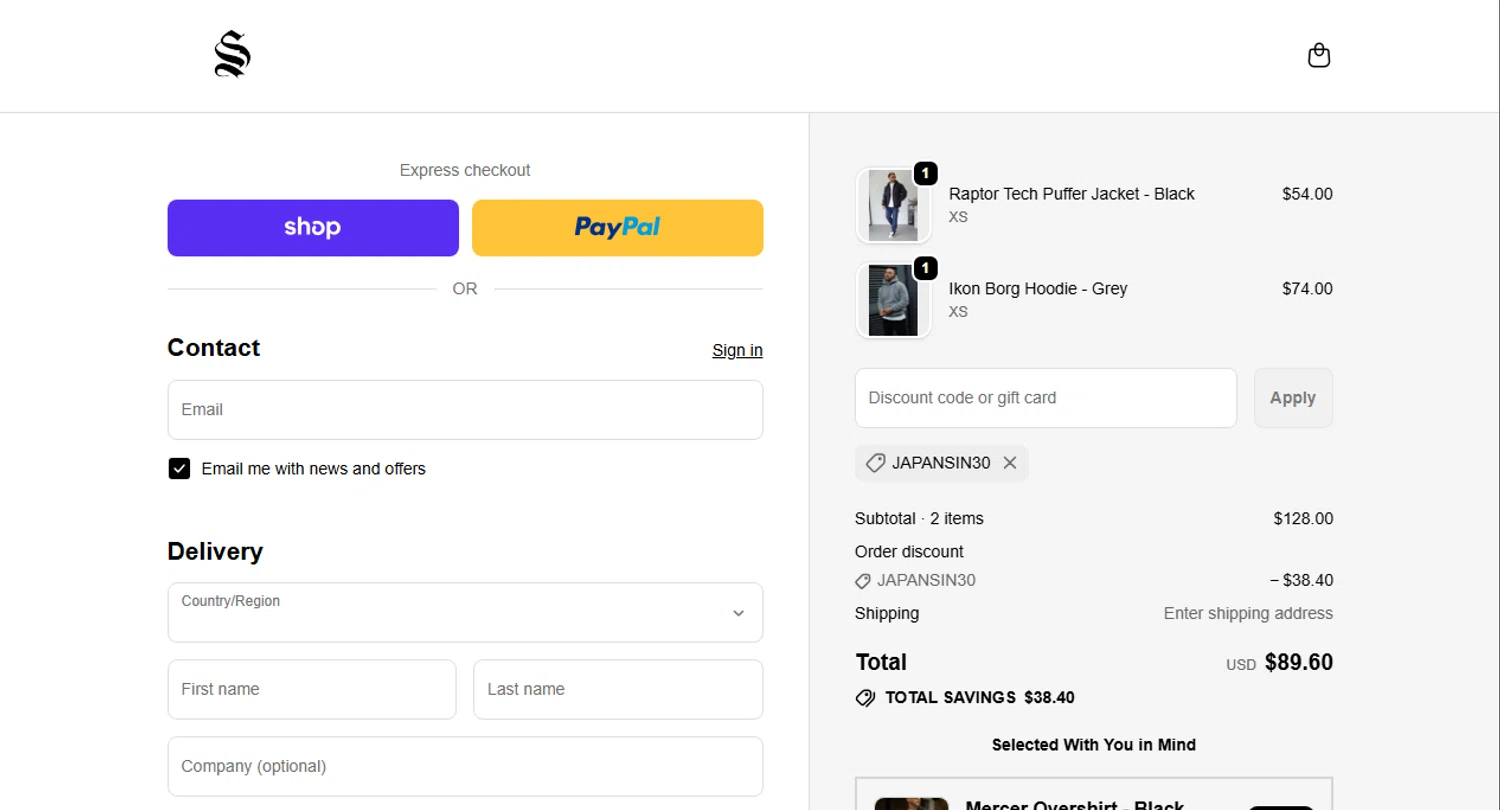Click the Express checkout label

pyautogui.click(x=465, y=171)
